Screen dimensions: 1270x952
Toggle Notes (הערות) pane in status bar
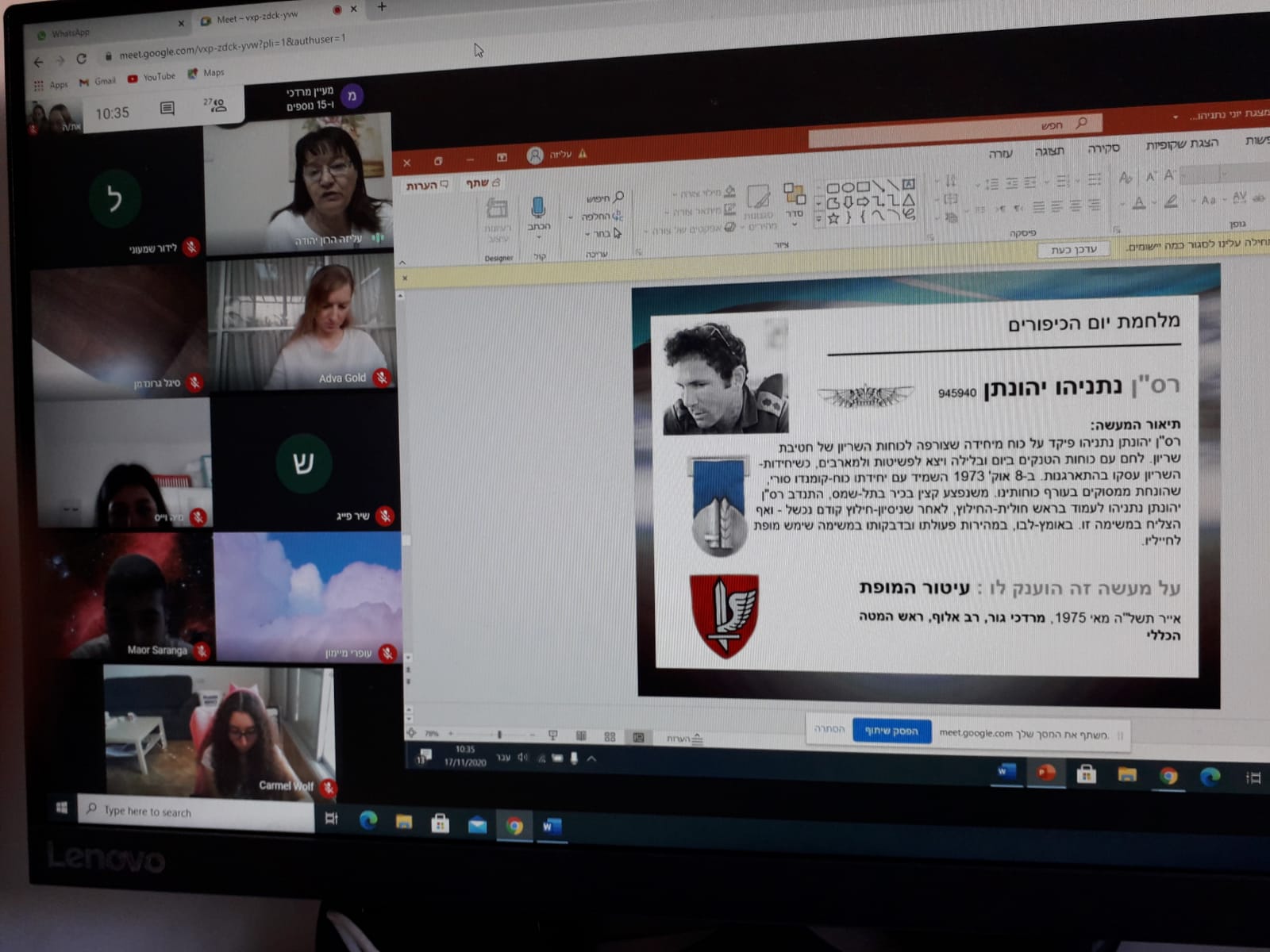[x=685, y=739]
